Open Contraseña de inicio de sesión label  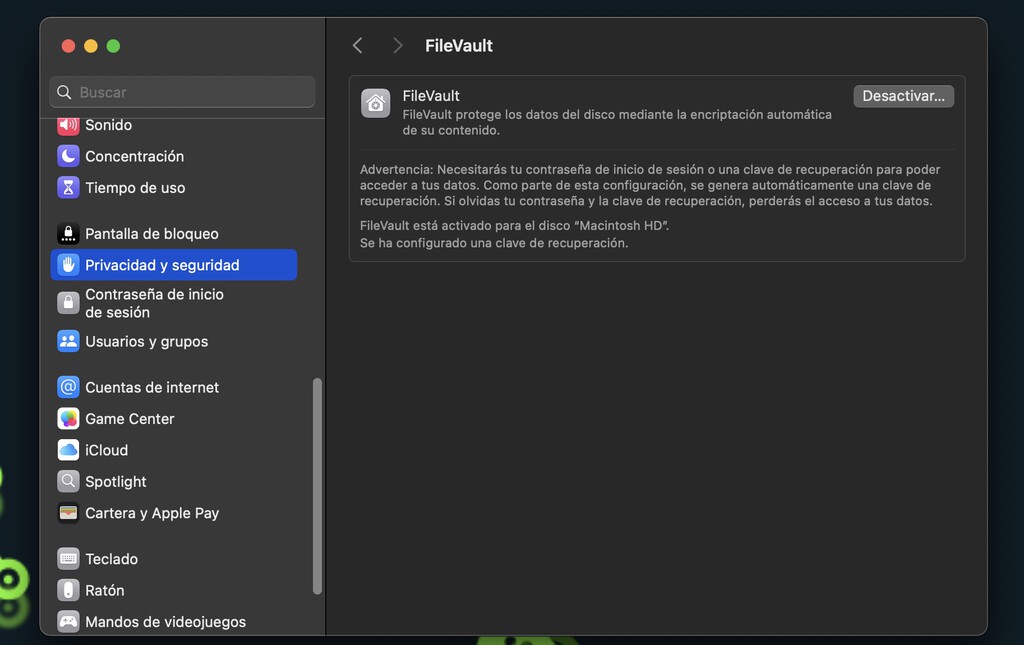(x=154, y=303)
